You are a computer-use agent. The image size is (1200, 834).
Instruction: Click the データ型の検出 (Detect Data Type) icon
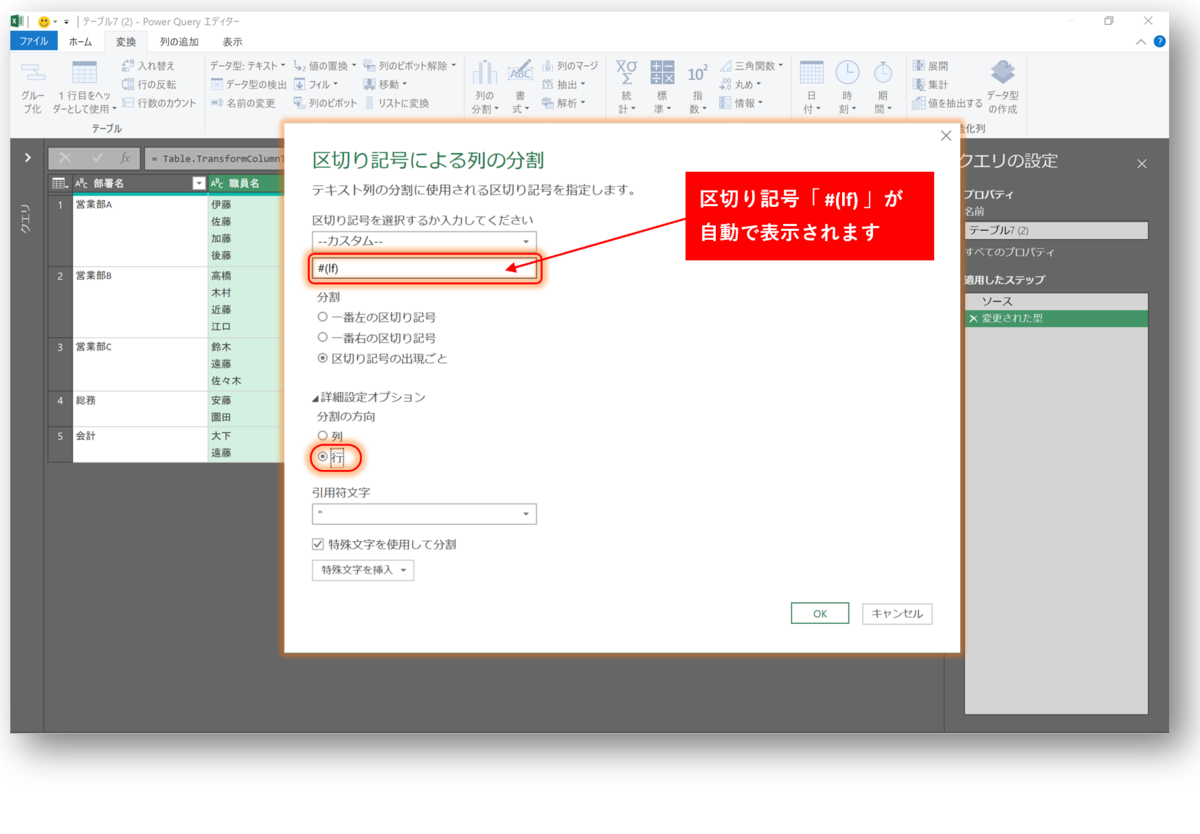[x=216, y=84]
